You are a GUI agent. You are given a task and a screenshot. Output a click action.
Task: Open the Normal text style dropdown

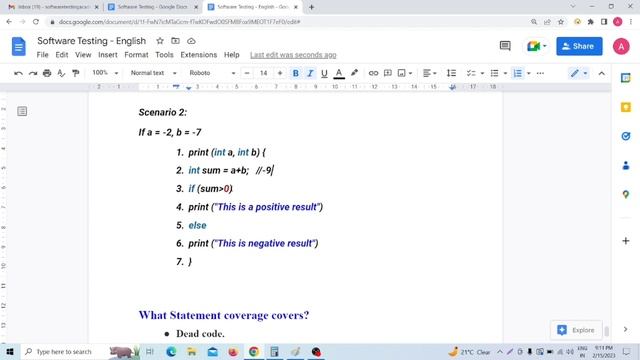point(153,73)
